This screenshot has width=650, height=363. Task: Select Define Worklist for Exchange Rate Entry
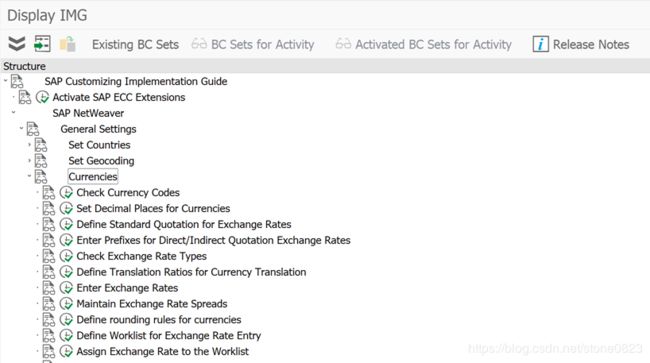[169, 336]
